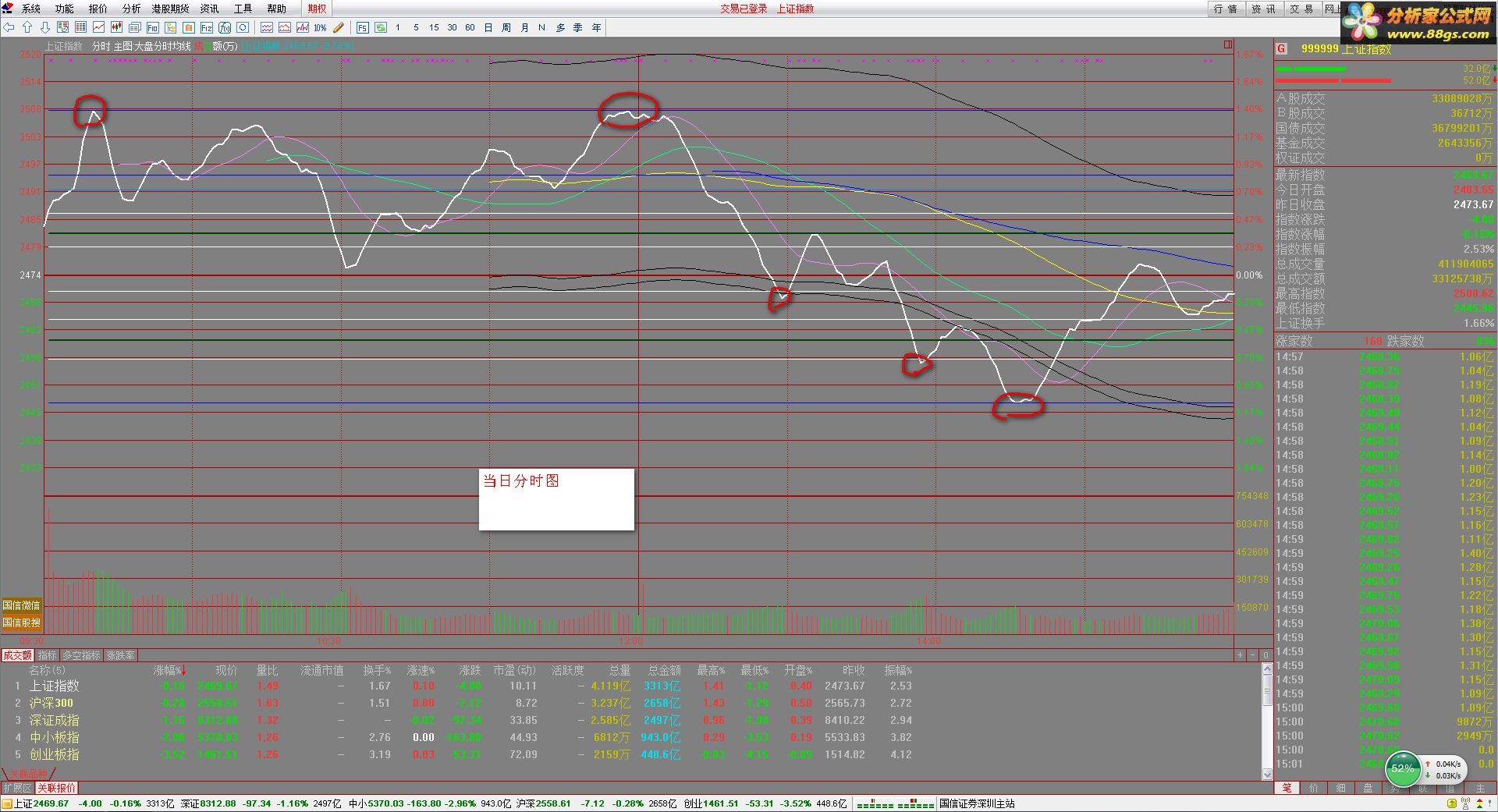The image size is (1498, 812).
Task: Click the index list scrollbar up arrow
Action: [x=1267, y=668]
